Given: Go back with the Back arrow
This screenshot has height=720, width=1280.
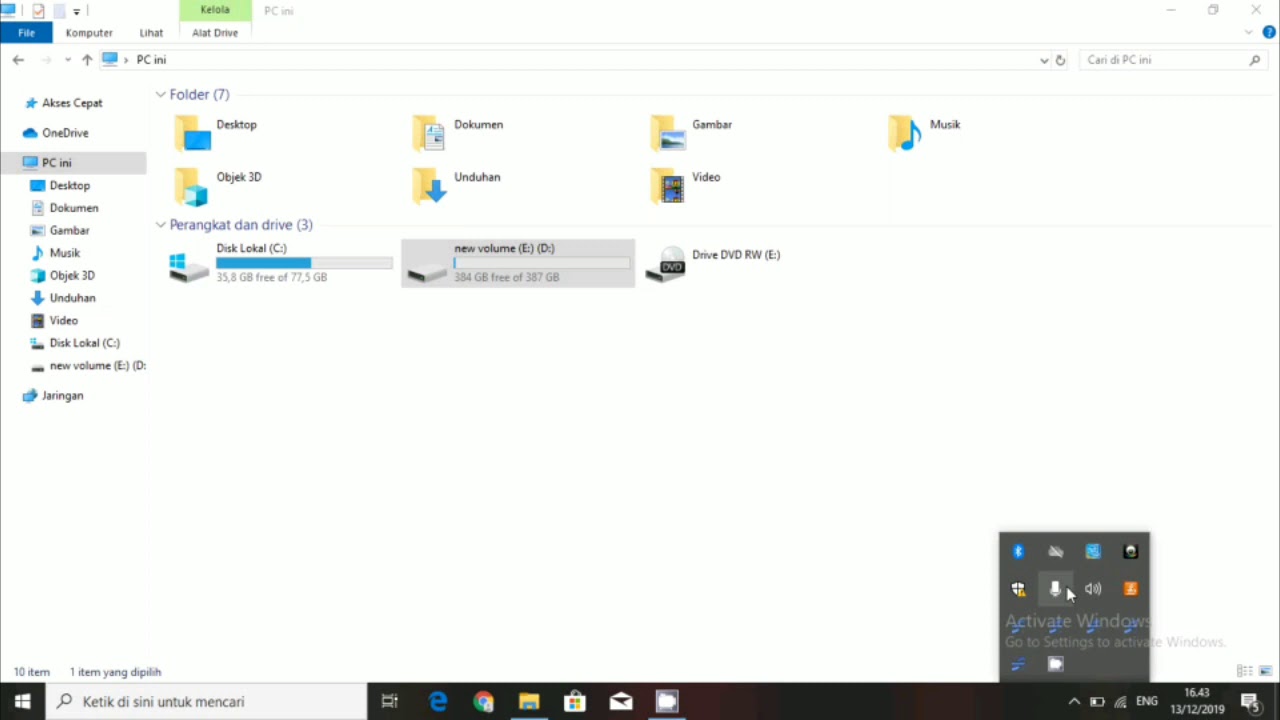Looking at the screenshot, I should (x=18, y=60).
